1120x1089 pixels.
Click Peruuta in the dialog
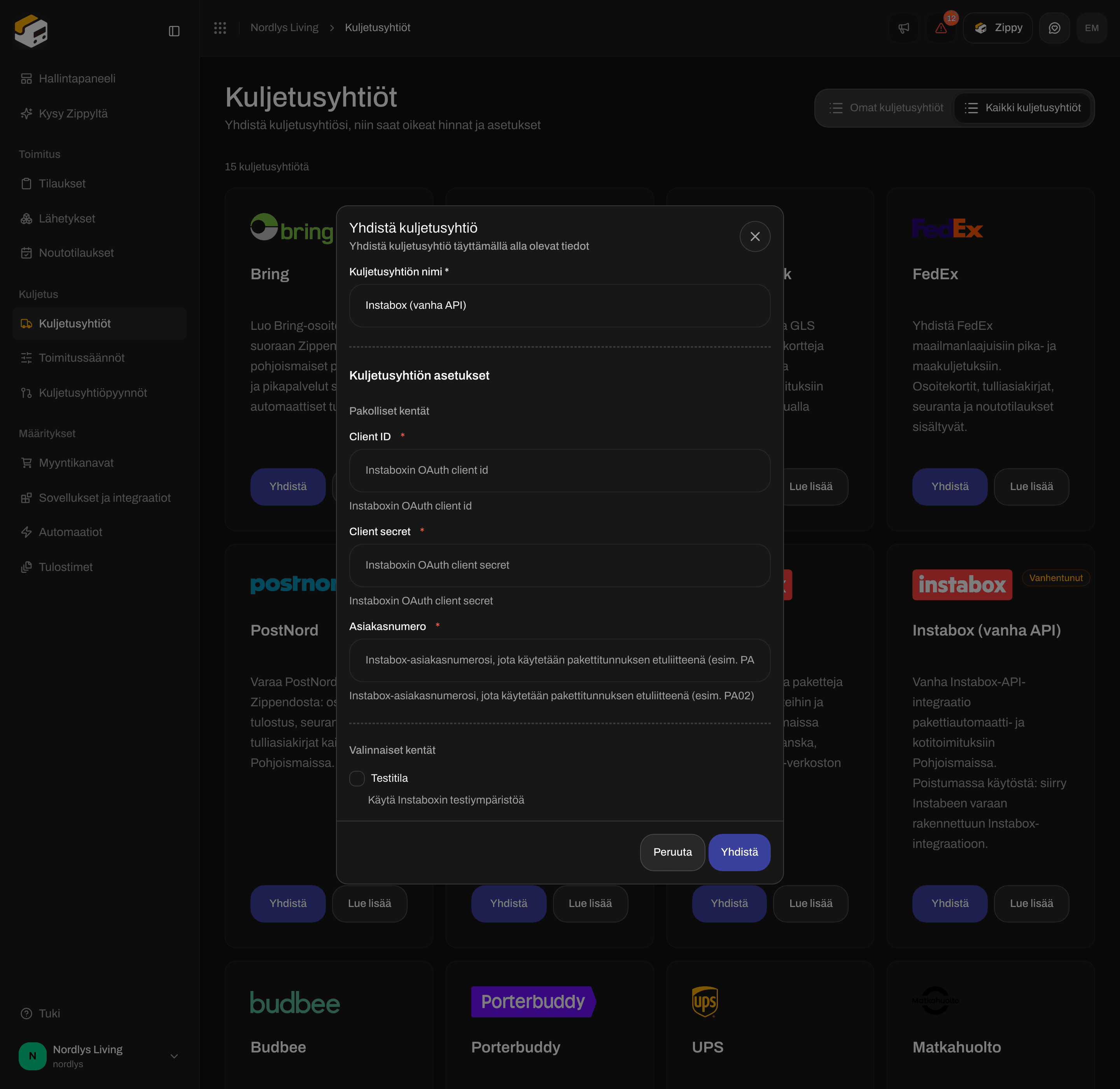pos(672,852)
